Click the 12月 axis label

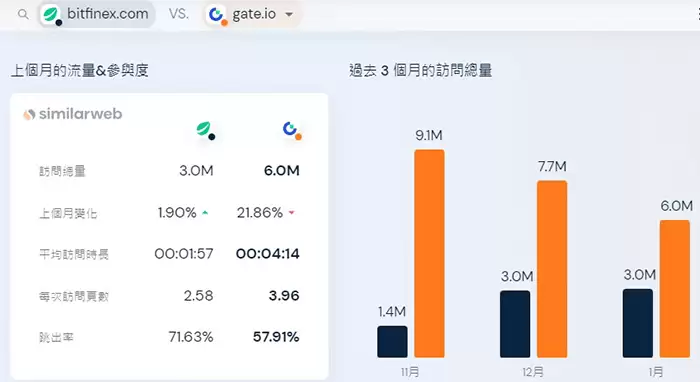coord(533,372)
